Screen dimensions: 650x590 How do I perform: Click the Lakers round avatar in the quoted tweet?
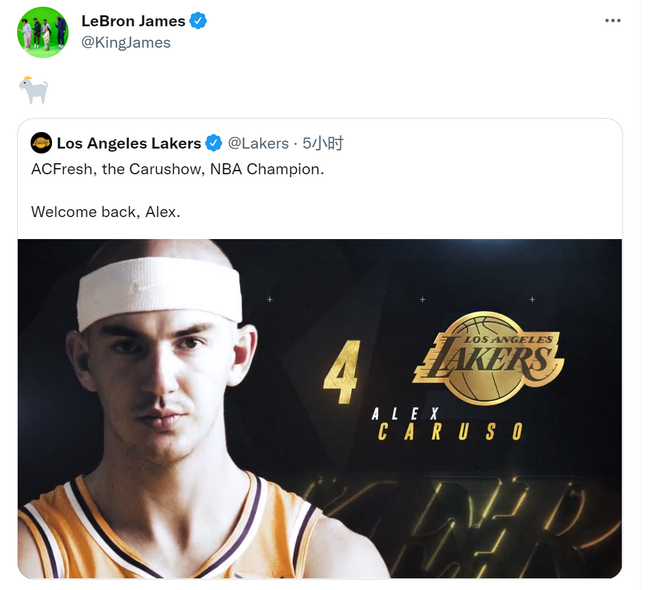(41, 143)
